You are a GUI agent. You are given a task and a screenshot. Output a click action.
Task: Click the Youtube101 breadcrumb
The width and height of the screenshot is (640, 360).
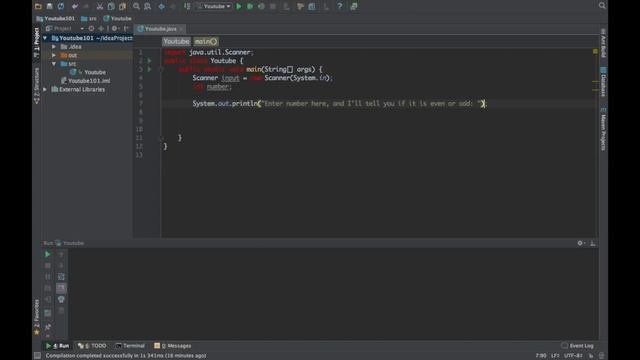click(x=56, y=18)
